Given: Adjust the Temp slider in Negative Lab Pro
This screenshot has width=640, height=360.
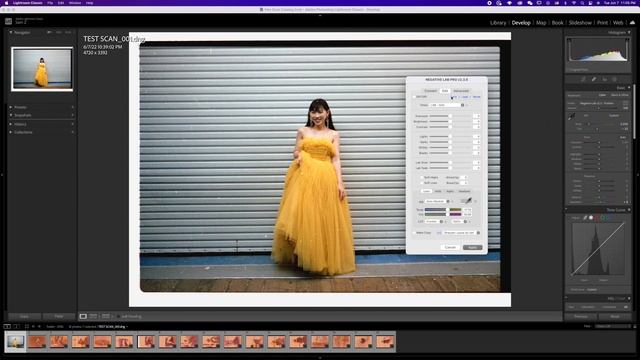Looking at the screenshot, I should [x=443, y=209].
